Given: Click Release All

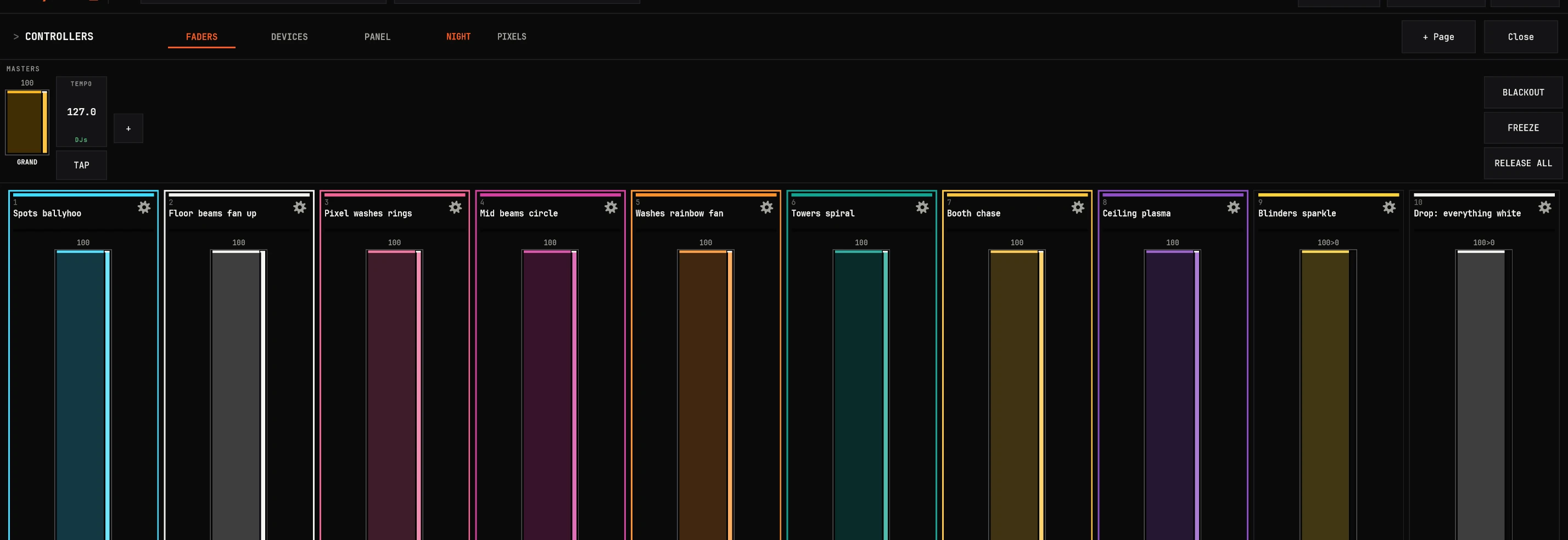Looking at the screenshot, I should [x=1523, y=163].
